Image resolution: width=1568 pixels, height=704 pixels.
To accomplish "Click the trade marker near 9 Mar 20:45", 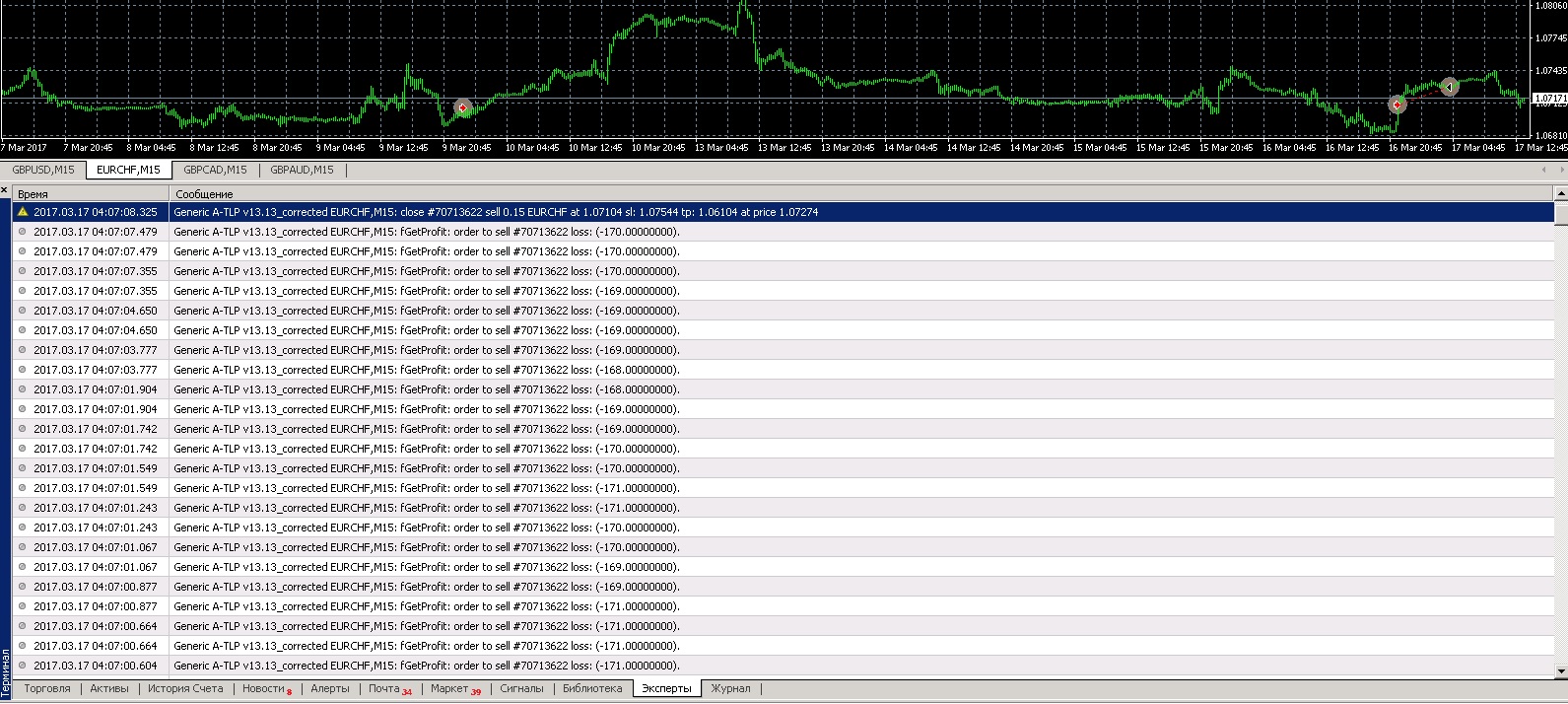I will pos(463,107).
